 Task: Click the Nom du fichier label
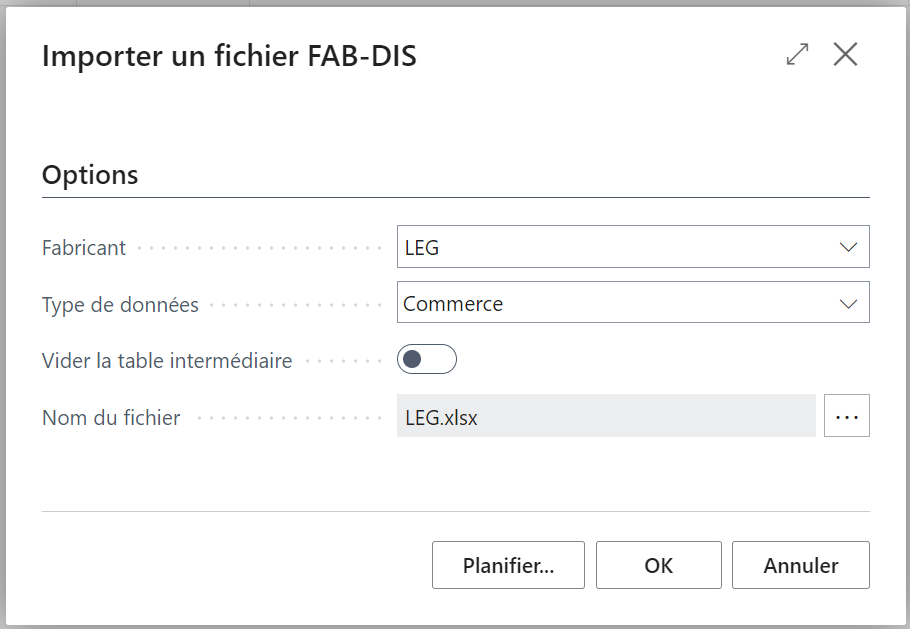click(x=111, y=418)
